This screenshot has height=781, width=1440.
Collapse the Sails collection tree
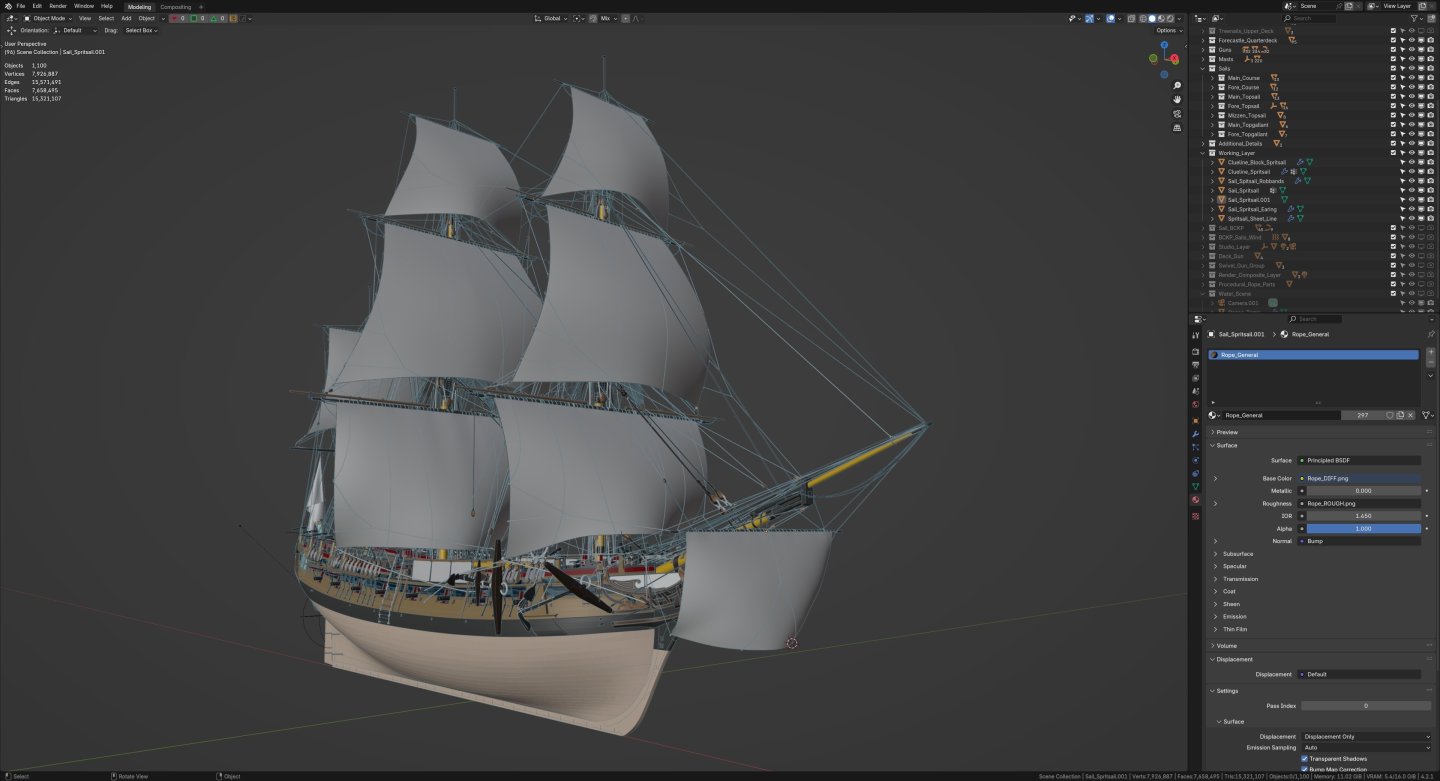pyautogui.click(x=1203, y=69)
